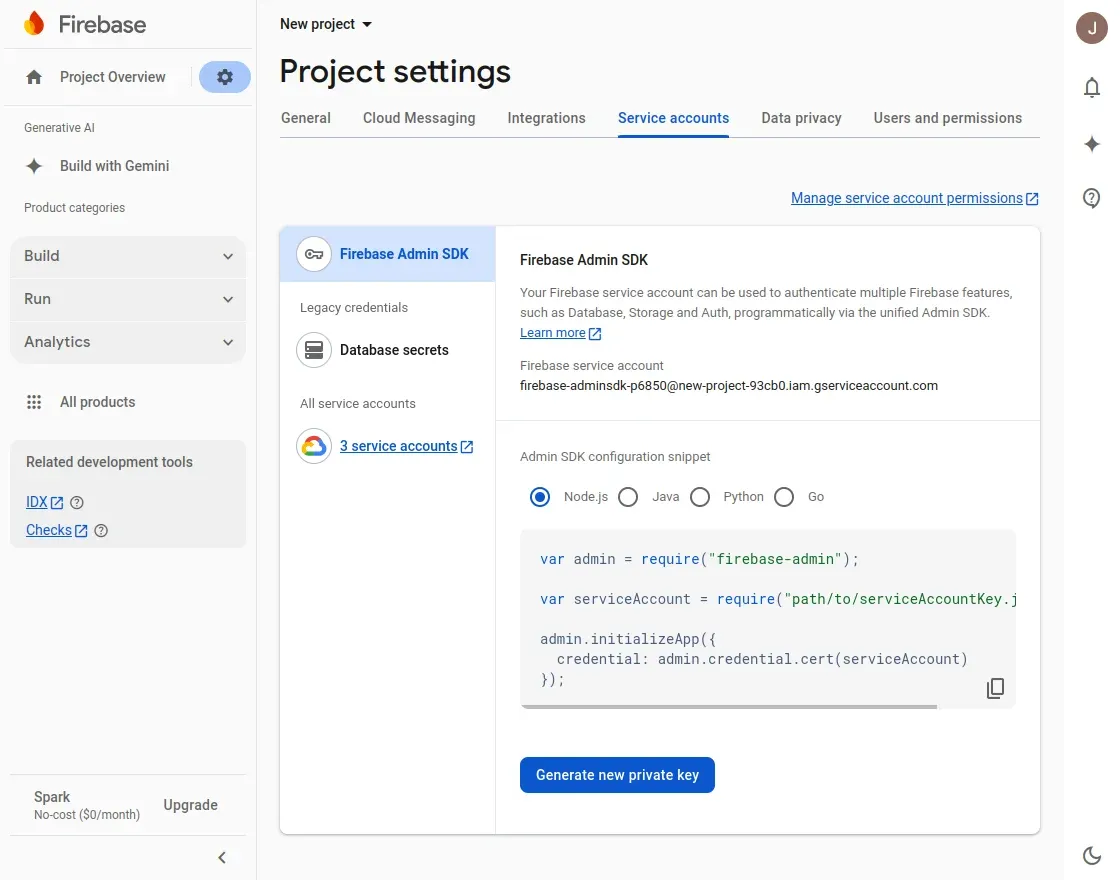Toggle dark mode moon icon
The image size is (1120, 880).
click(x=1091, y=855)
